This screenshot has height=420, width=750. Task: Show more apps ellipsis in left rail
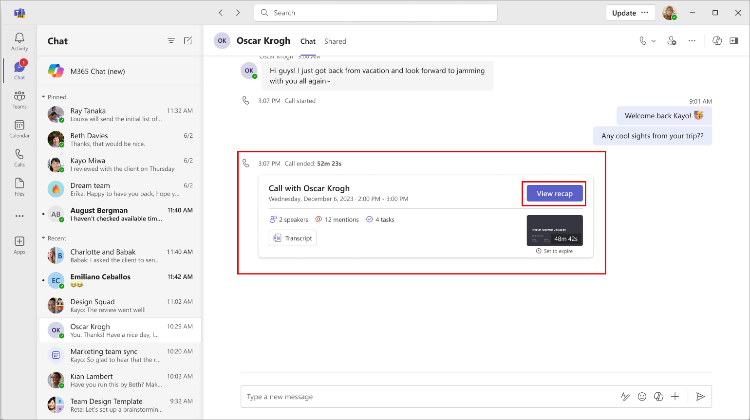click(x=19, y=216)
